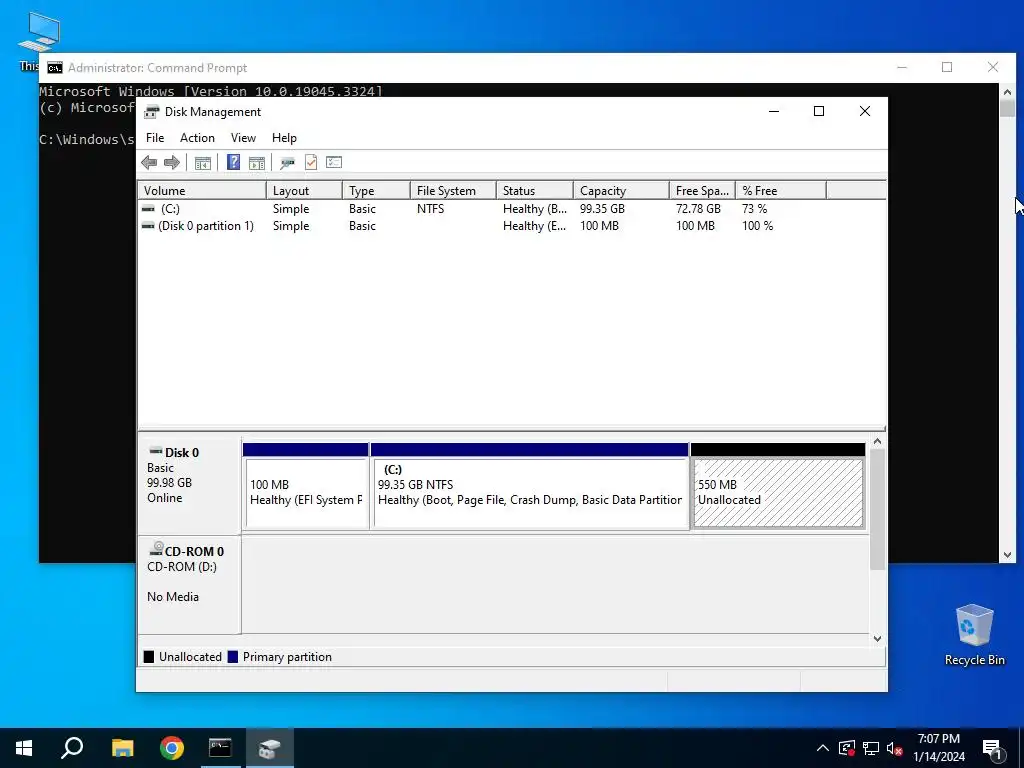Image resolution: width=1024 pixels, height=768 pixels.
Task: Open the Action menu
Action: click(197, 138)
